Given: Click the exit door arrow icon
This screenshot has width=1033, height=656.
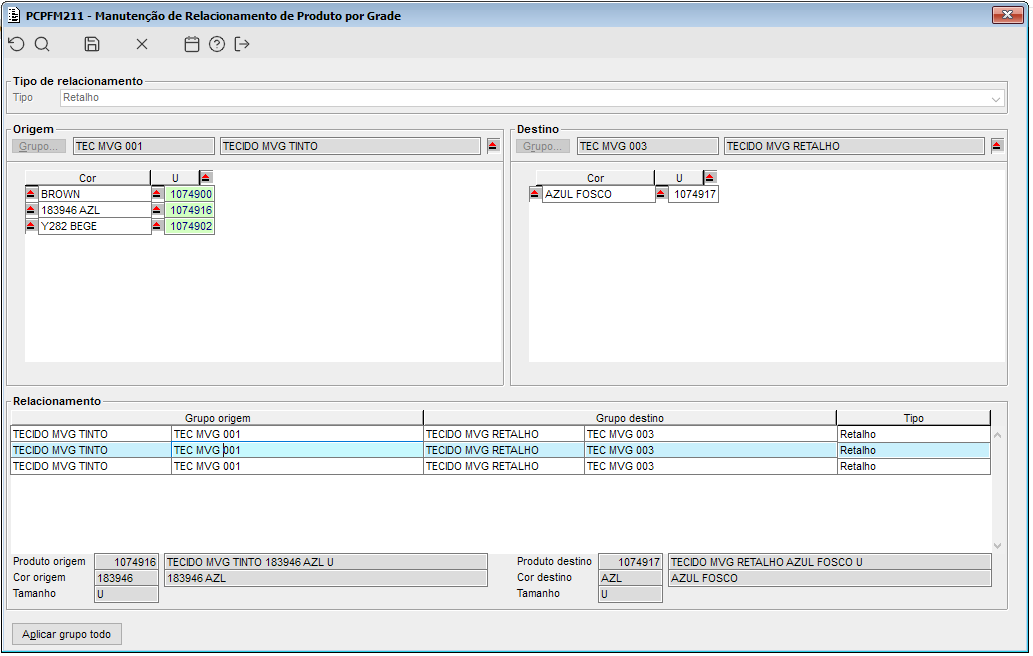Looking at the screenshot, I should [x=242, y=44].
